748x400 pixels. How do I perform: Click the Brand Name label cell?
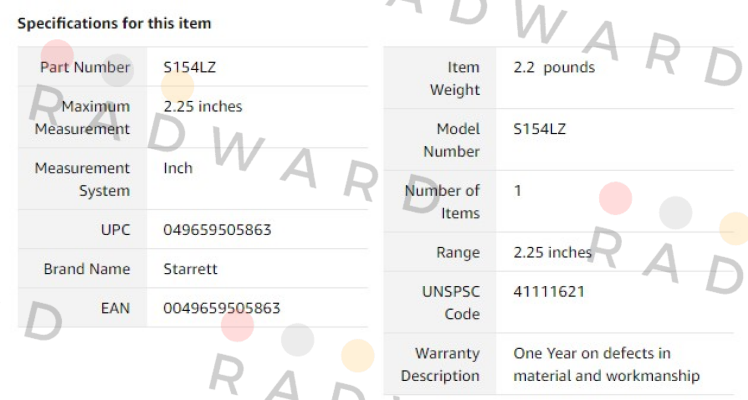83,268
